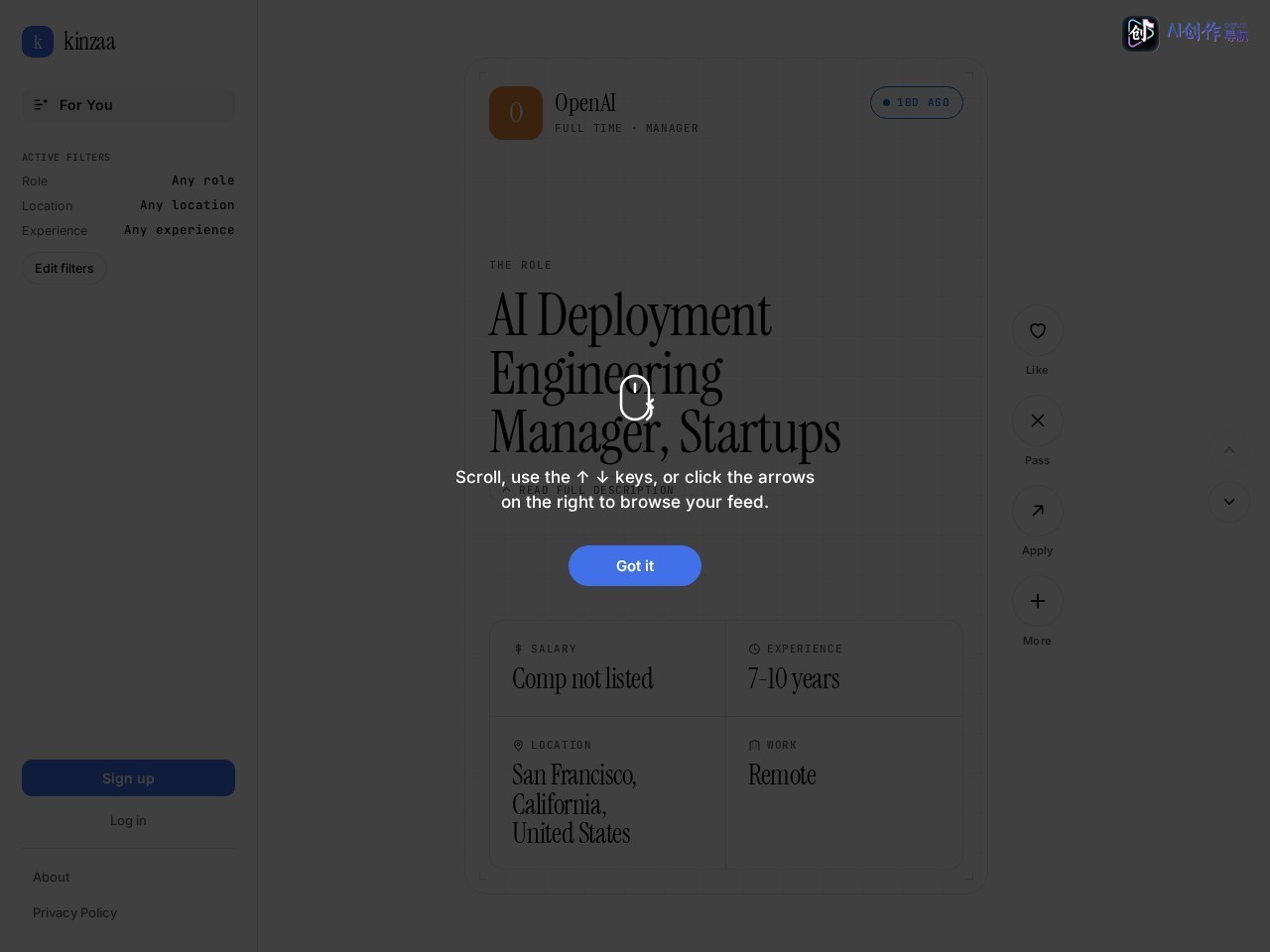Open the For You feed
Screen dimensions: 1270x952
pos(128,105)
